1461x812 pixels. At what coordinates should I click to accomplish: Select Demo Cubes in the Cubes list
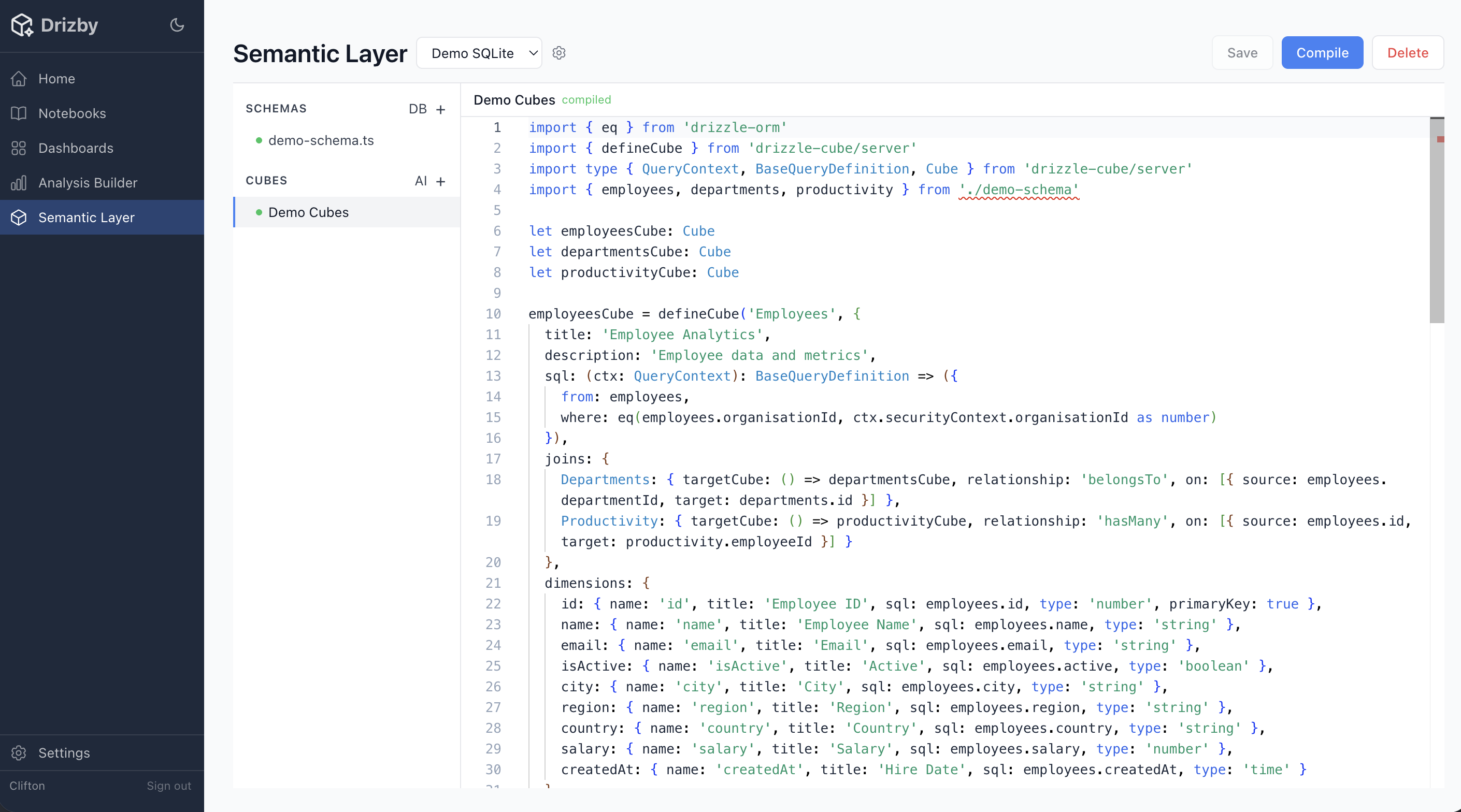308,212
